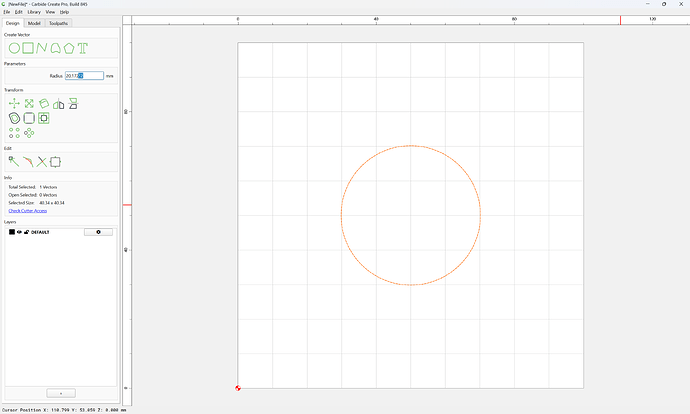Click the Open Selected 0 Vectors text

[33, 195]
